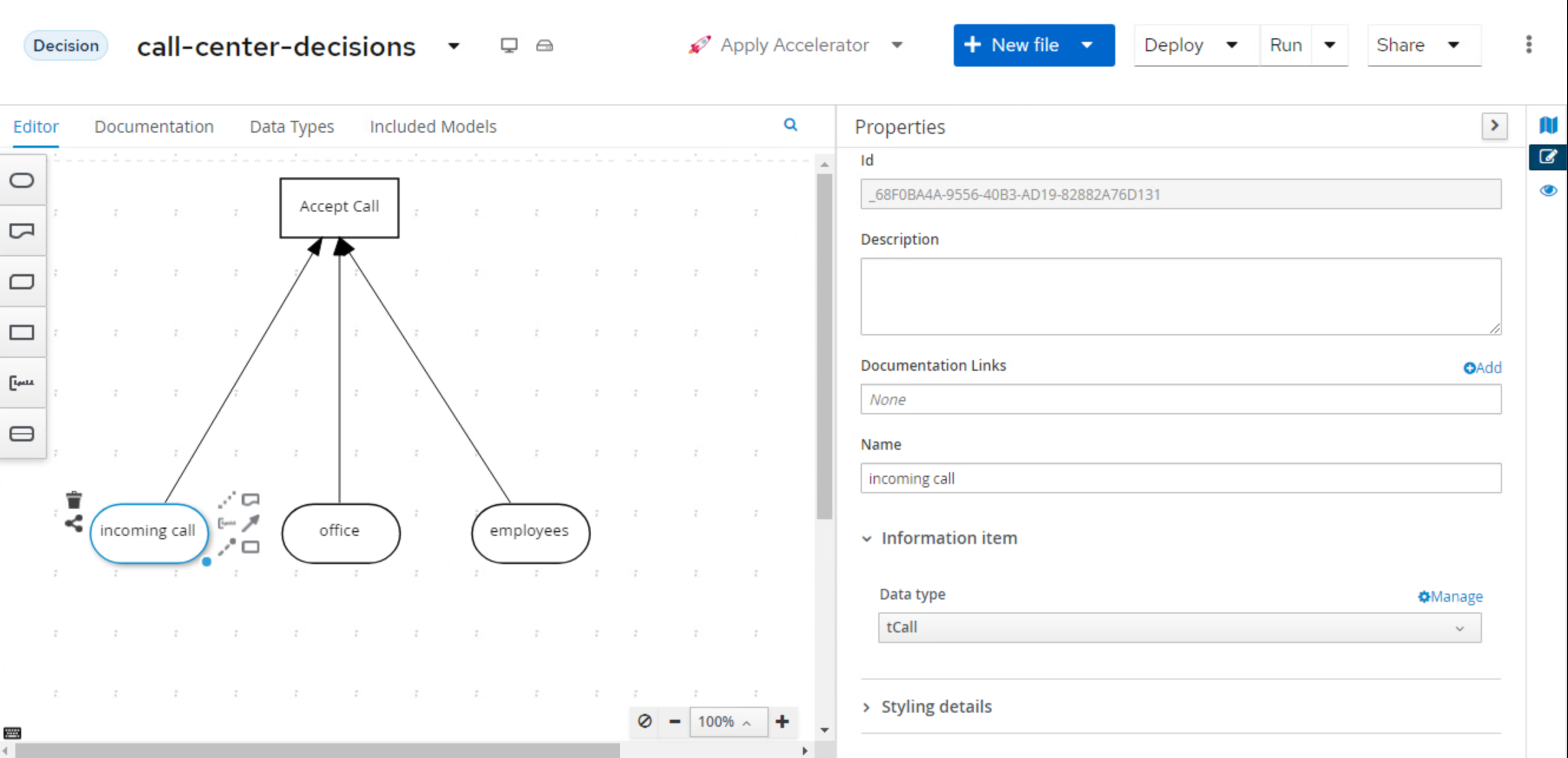This screenshot has height=758, width=1568.
Task: Select the incoming call input node
Action: [x=149, y=533]
